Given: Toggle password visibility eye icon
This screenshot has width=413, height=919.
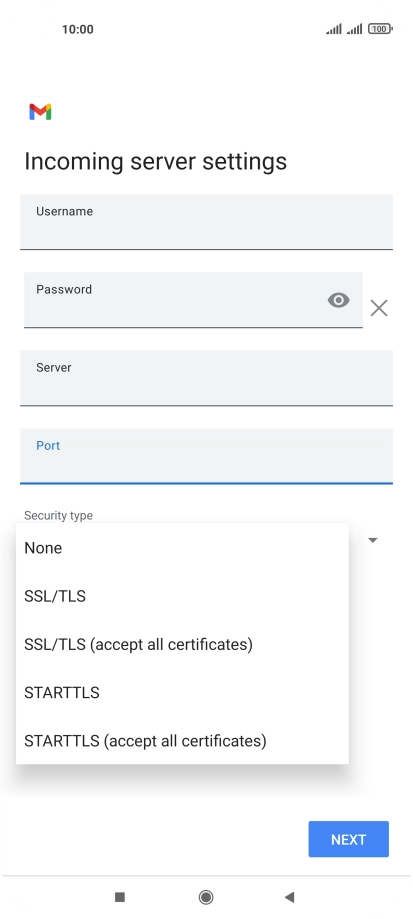Looking at the screenshot, I should pyautogui.click(x=339, y=300).
